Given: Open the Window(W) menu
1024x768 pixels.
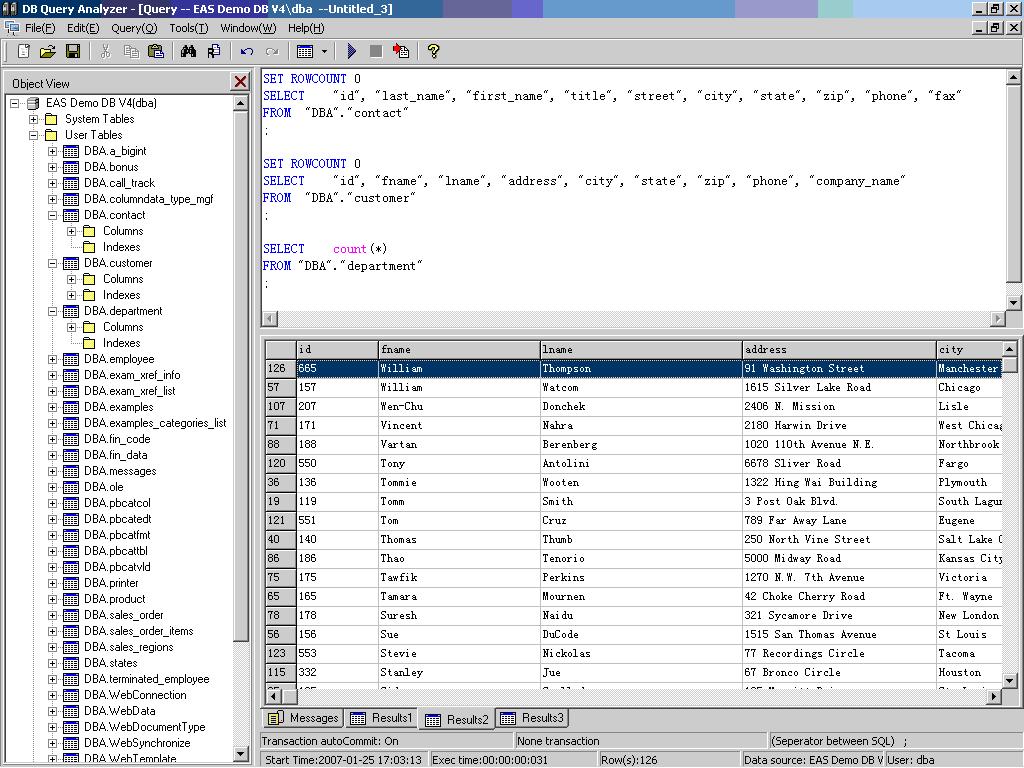Looking at the screenshot, I should [248, 28].
